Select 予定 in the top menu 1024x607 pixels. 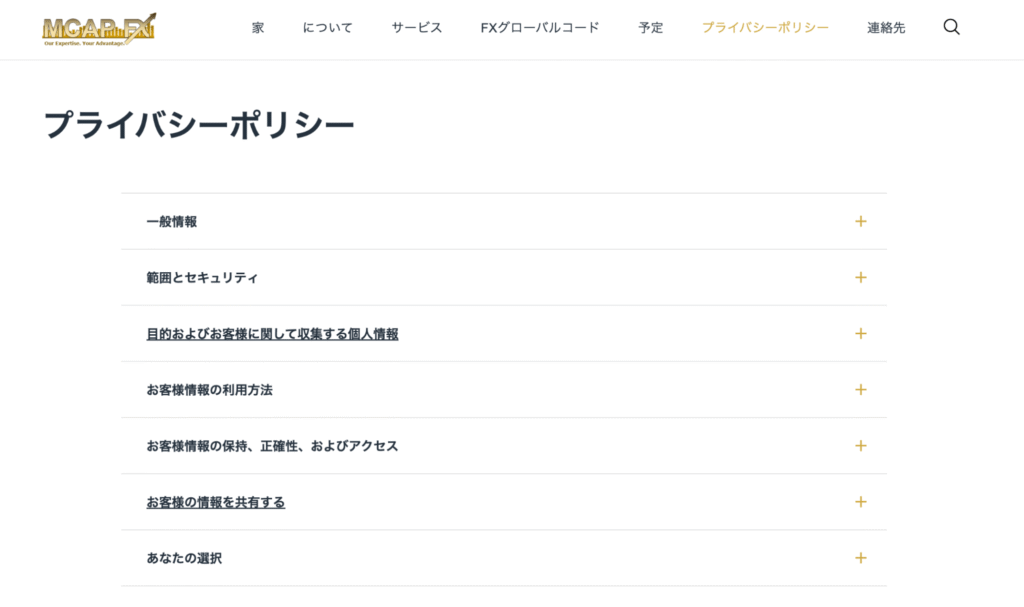[x=650, y=27]
